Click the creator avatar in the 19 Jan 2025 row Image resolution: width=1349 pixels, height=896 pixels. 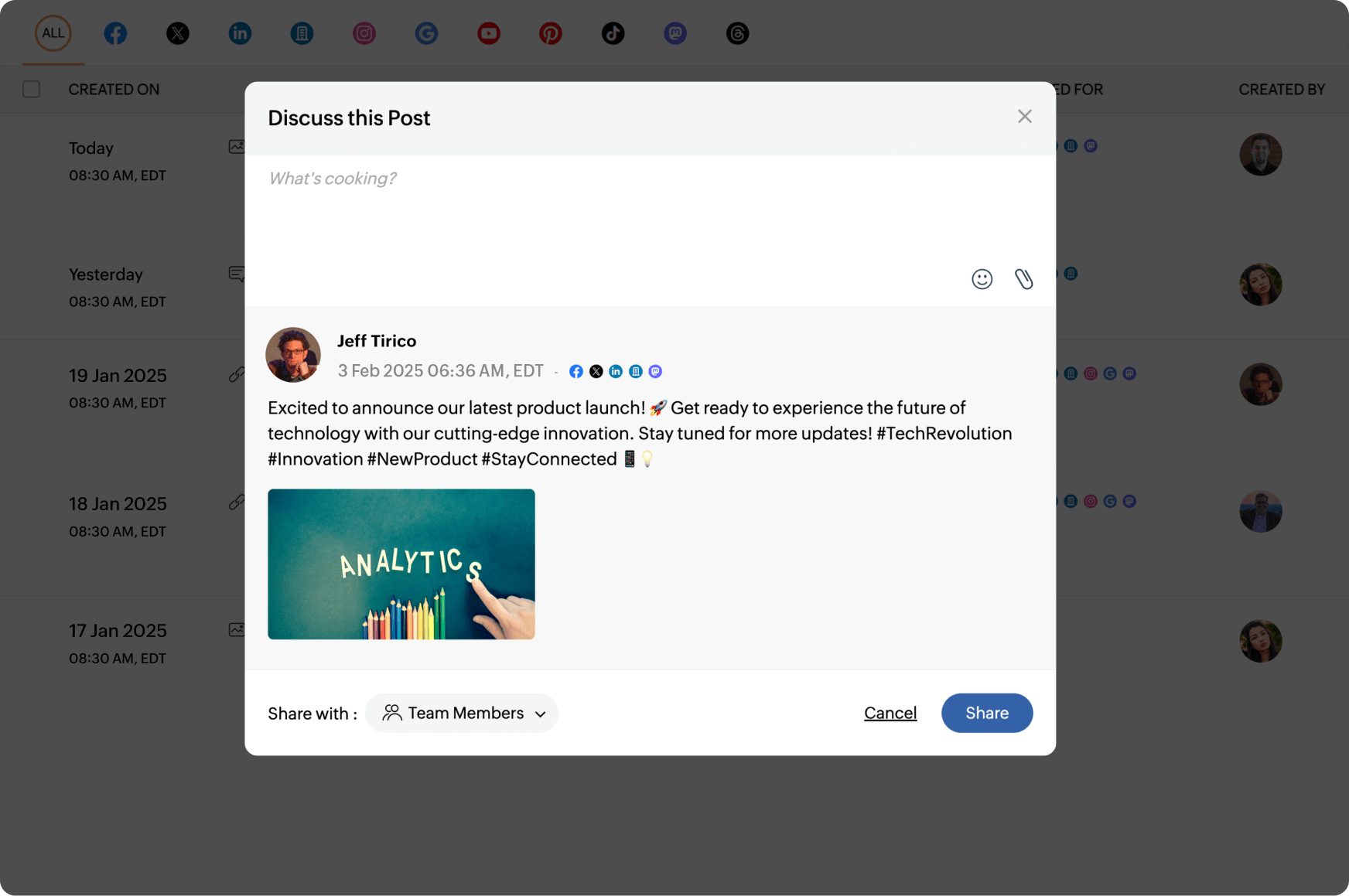click(x=1261, y=384)
